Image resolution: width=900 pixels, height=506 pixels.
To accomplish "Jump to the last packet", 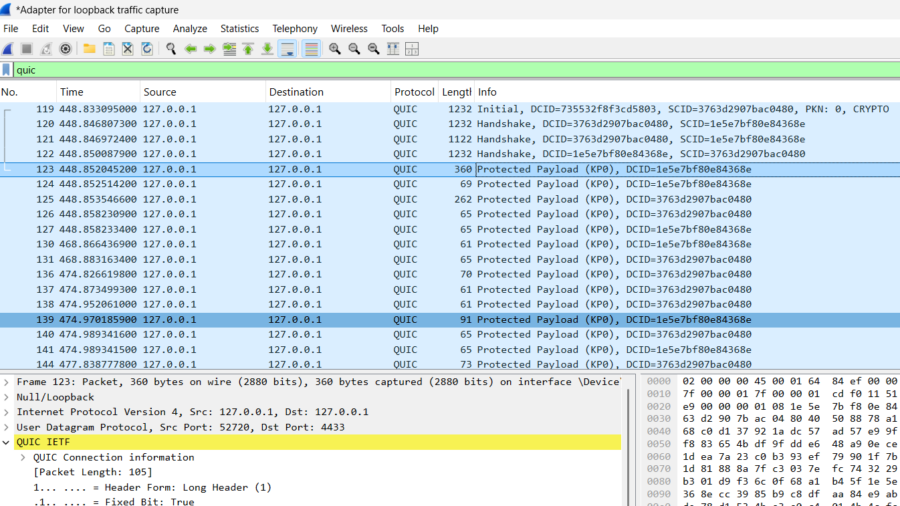I will coord(267,49).
